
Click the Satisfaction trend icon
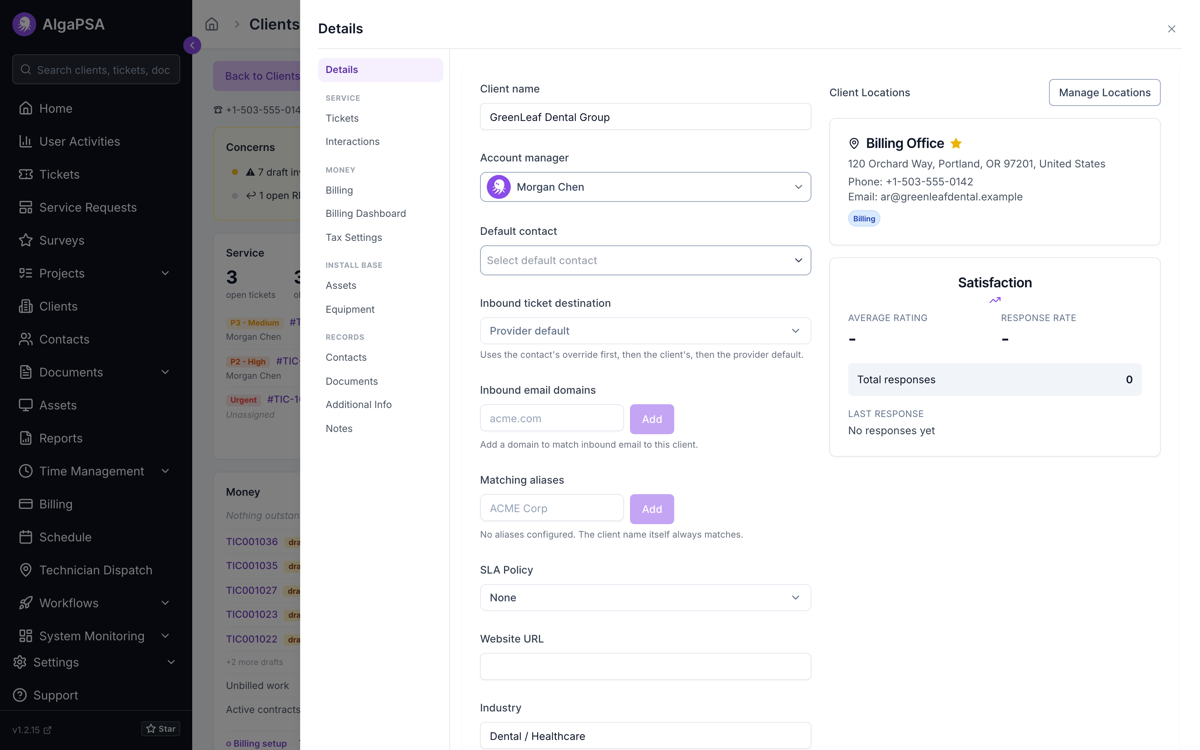tap(995, 300)
